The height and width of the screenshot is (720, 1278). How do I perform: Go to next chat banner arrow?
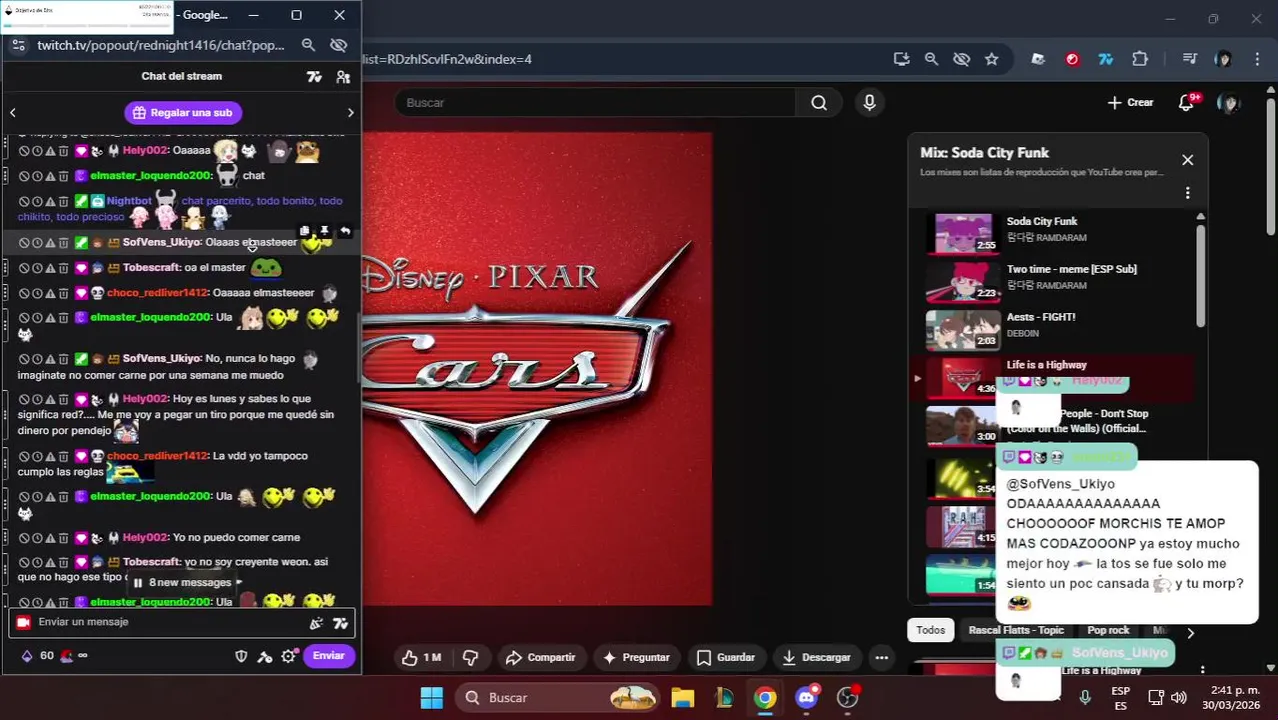click(350, 113)
